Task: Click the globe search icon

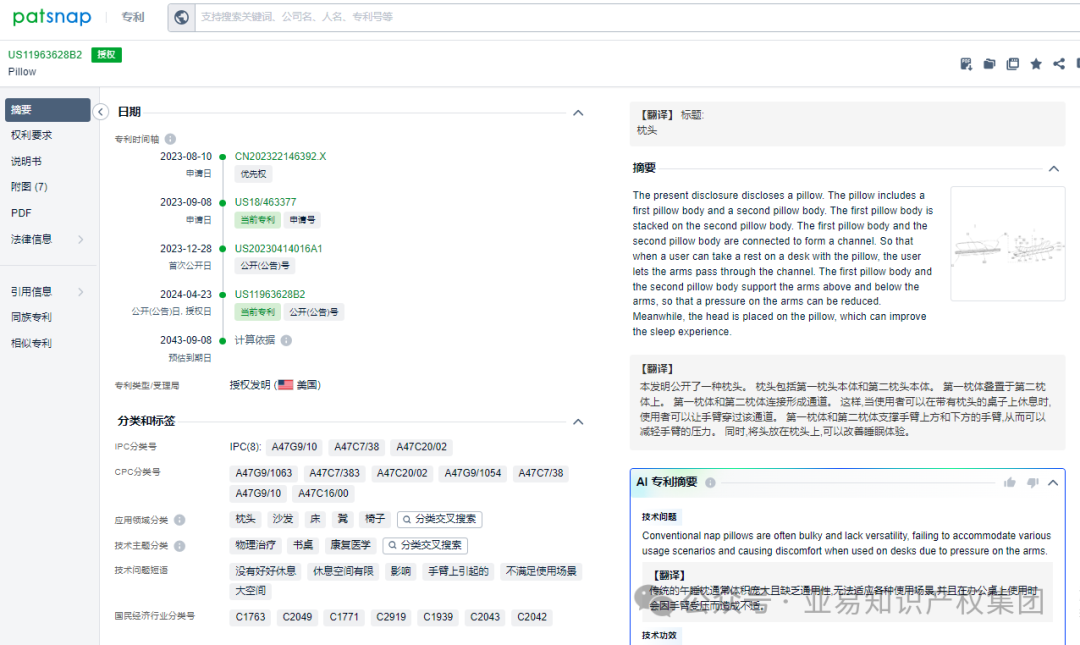Action: coord(181,16)
